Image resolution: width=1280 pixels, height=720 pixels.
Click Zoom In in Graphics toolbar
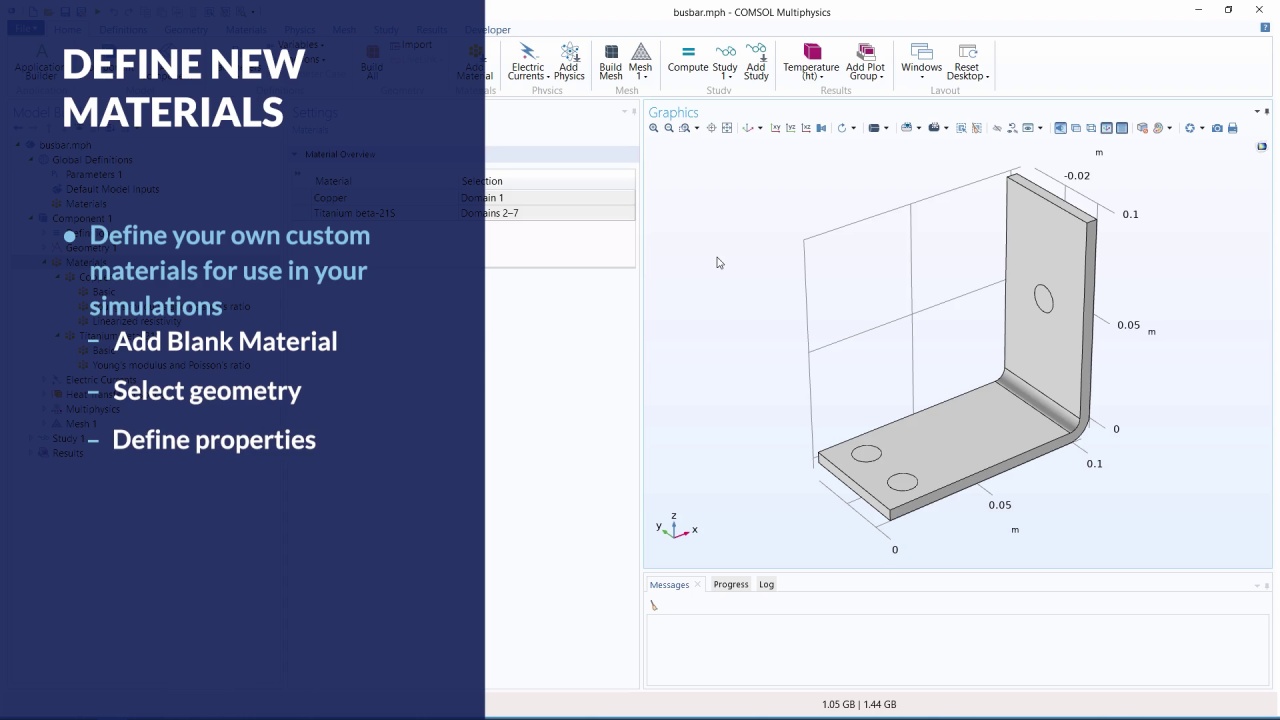(653, 128)
